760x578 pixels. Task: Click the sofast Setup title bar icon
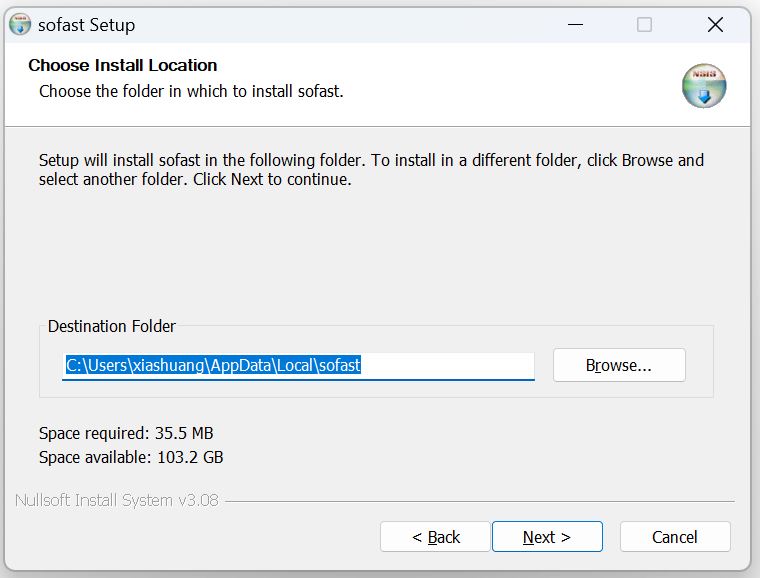coord(20,25)
